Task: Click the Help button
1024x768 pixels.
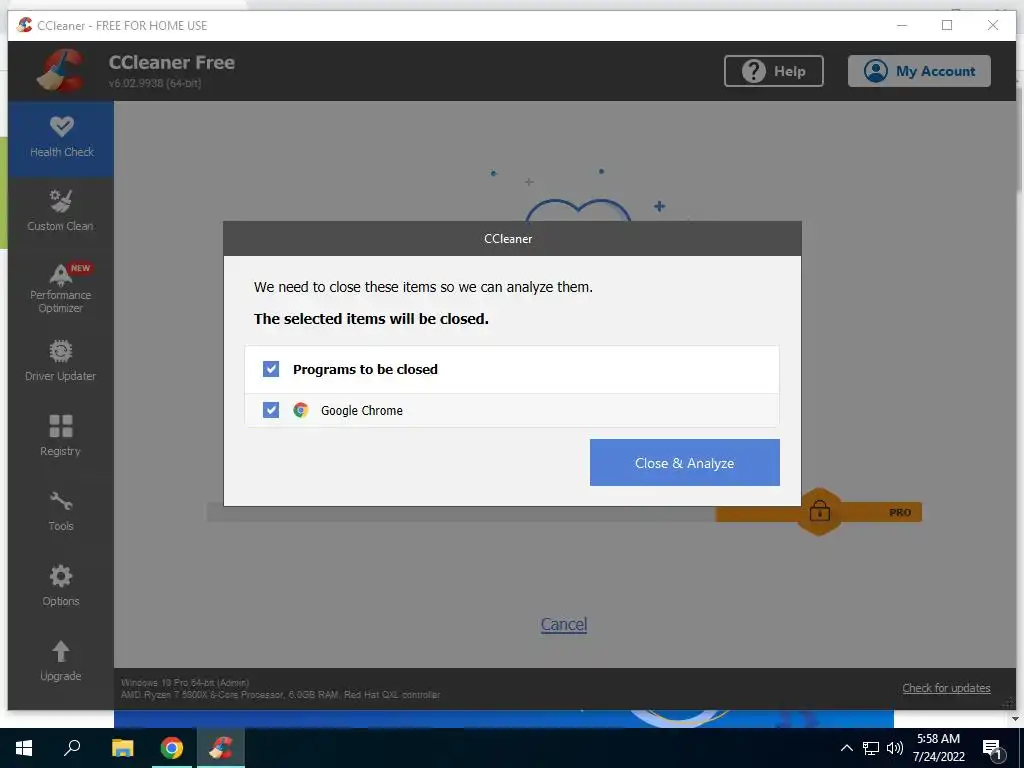Action: (773, 71)
